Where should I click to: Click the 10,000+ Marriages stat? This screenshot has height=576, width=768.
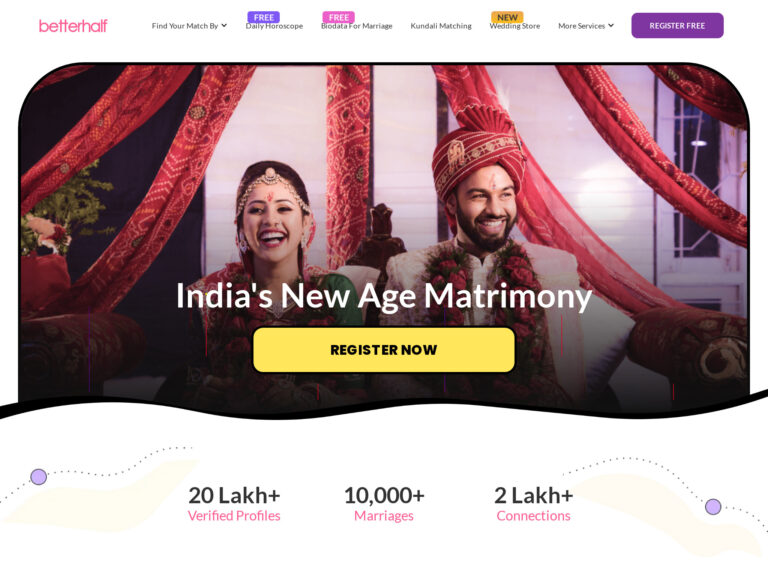[x=384, y=504]
